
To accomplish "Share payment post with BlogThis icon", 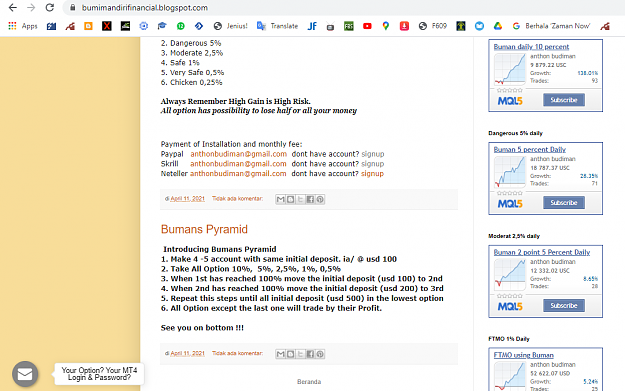I will pos(291,199).
